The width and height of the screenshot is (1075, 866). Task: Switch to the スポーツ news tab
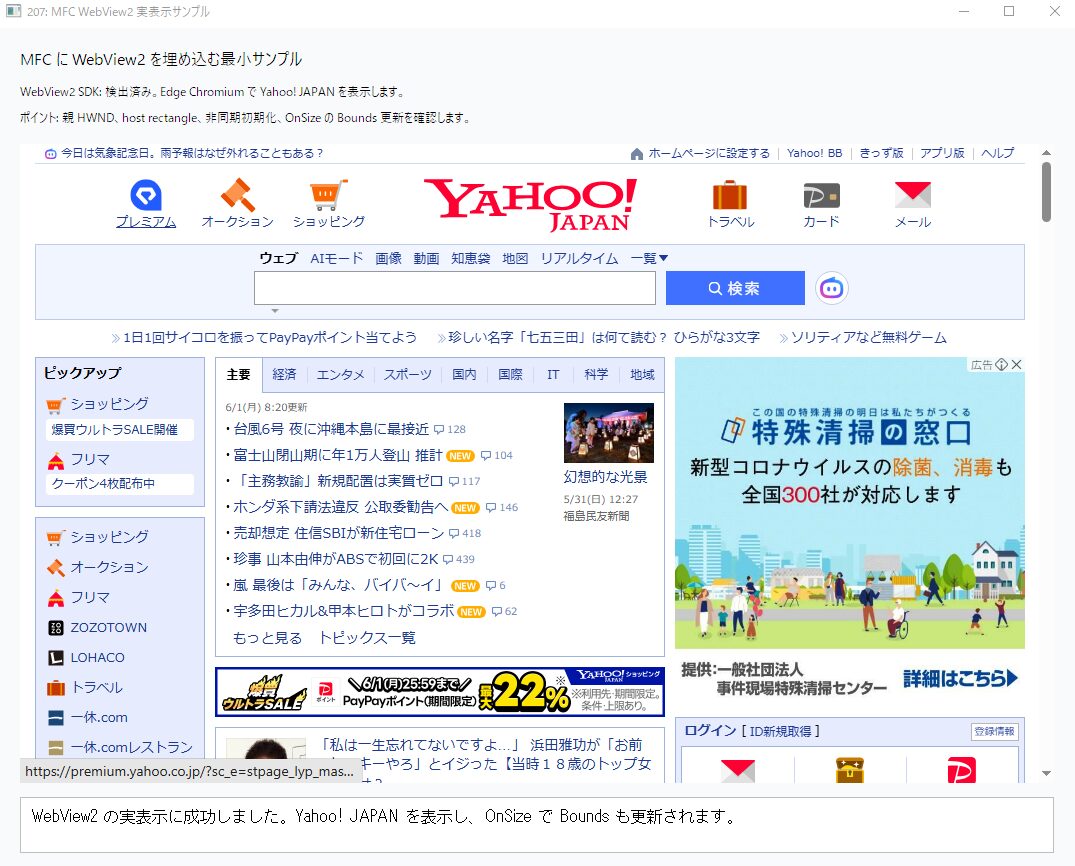pos(407,374)
